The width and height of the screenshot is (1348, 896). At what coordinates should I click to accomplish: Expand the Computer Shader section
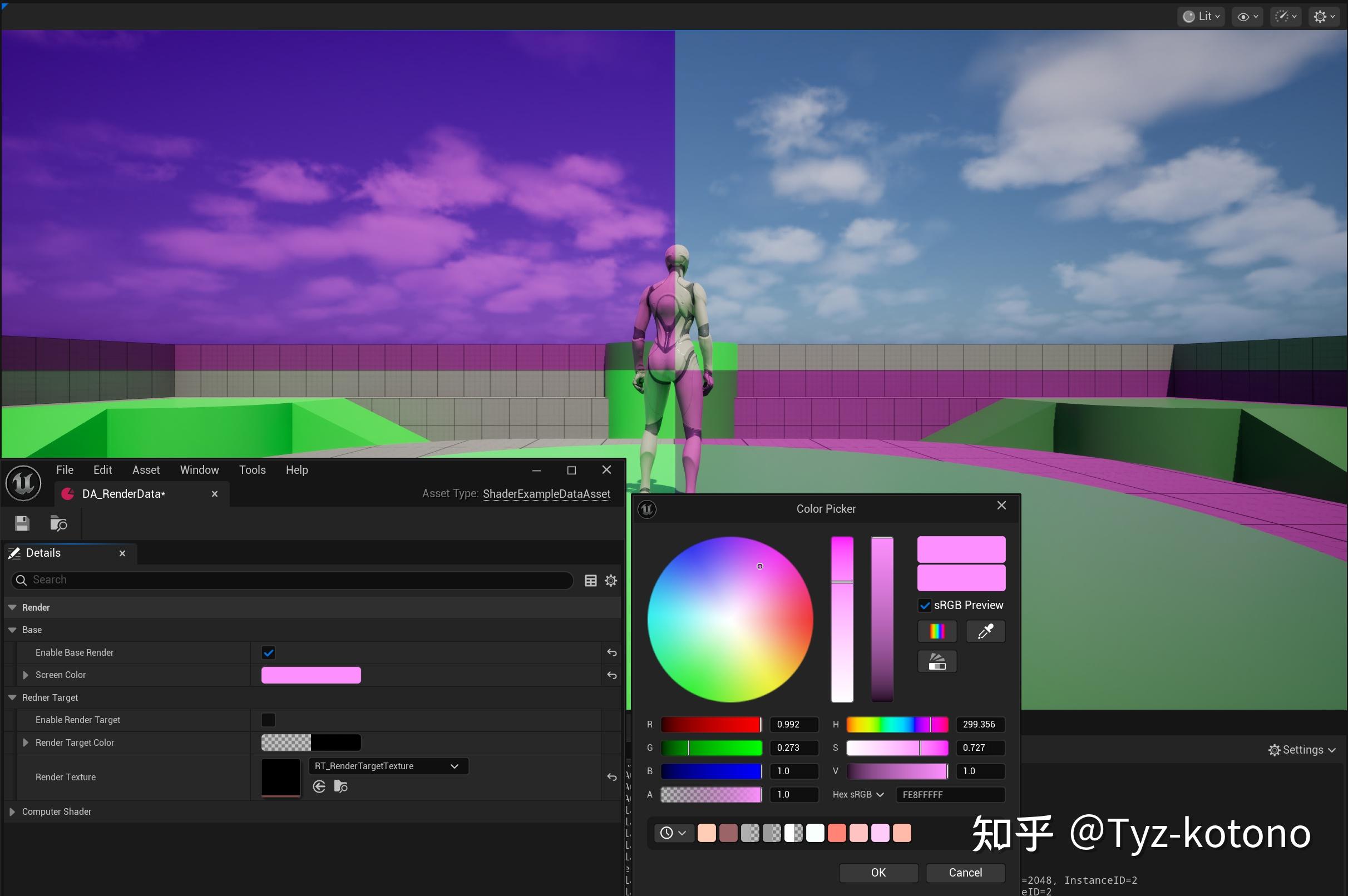coord(13,811)
